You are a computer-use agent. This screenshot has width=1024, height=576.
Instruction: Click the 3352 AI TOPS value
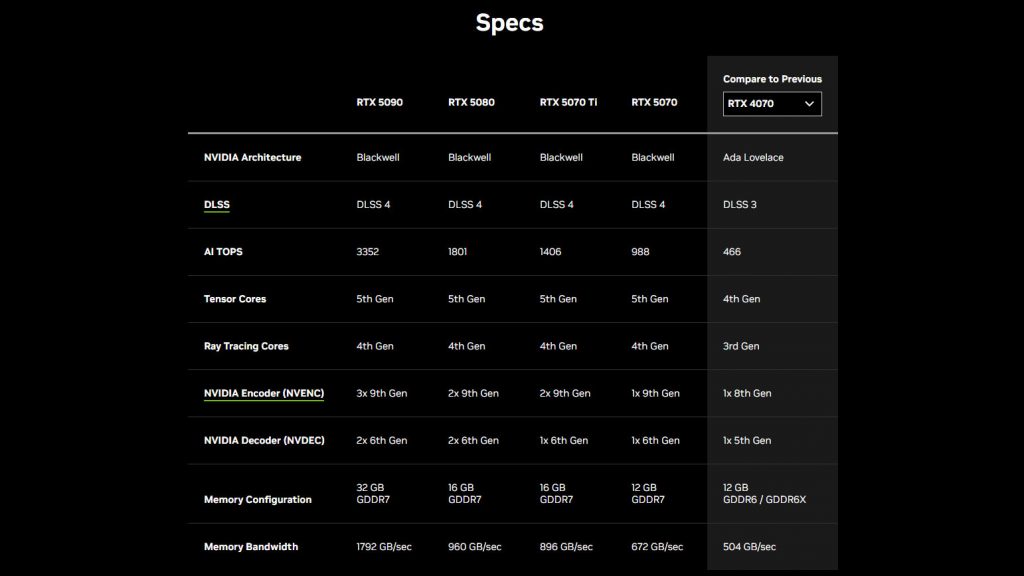point(367,251)
